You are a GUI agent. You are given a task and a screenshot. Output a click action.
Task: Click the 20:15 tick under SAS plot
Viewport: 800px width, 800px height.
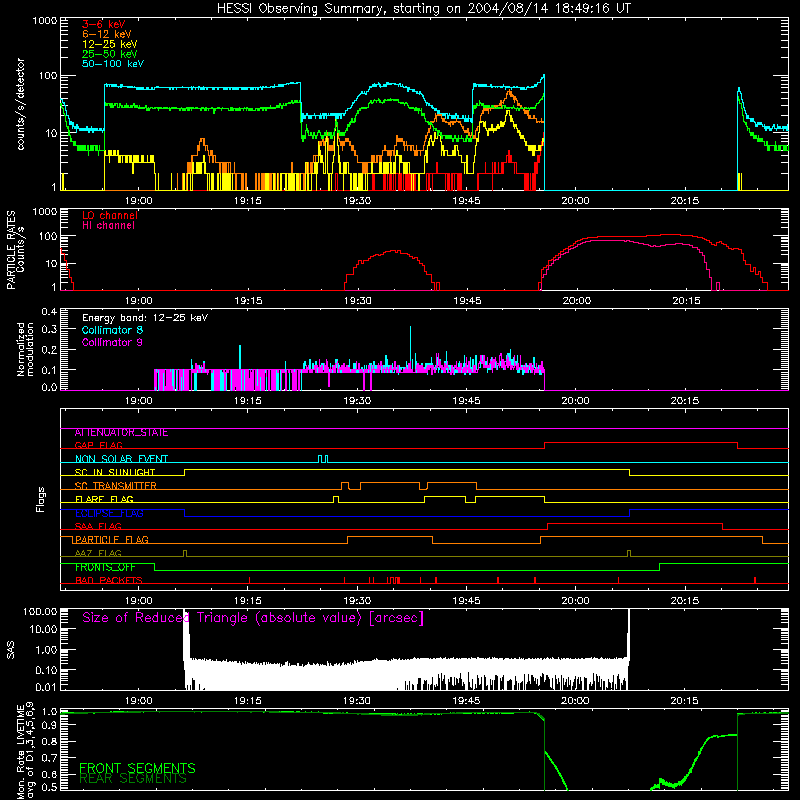(685, 701)
